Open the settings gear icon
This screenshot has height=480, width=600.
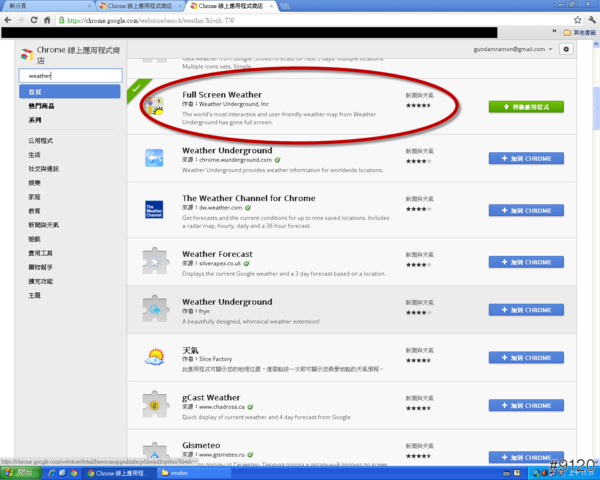click(x=566, y=49)
